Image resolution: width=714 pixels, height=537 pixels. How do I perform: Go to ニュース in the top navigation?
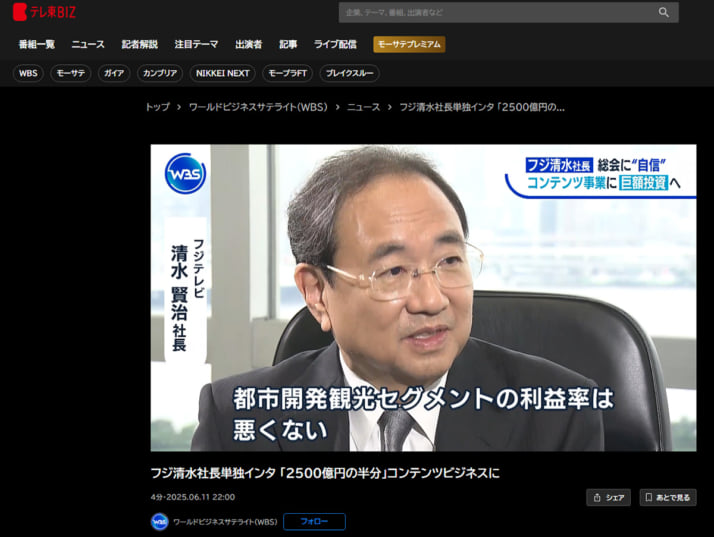pos(88,44)
